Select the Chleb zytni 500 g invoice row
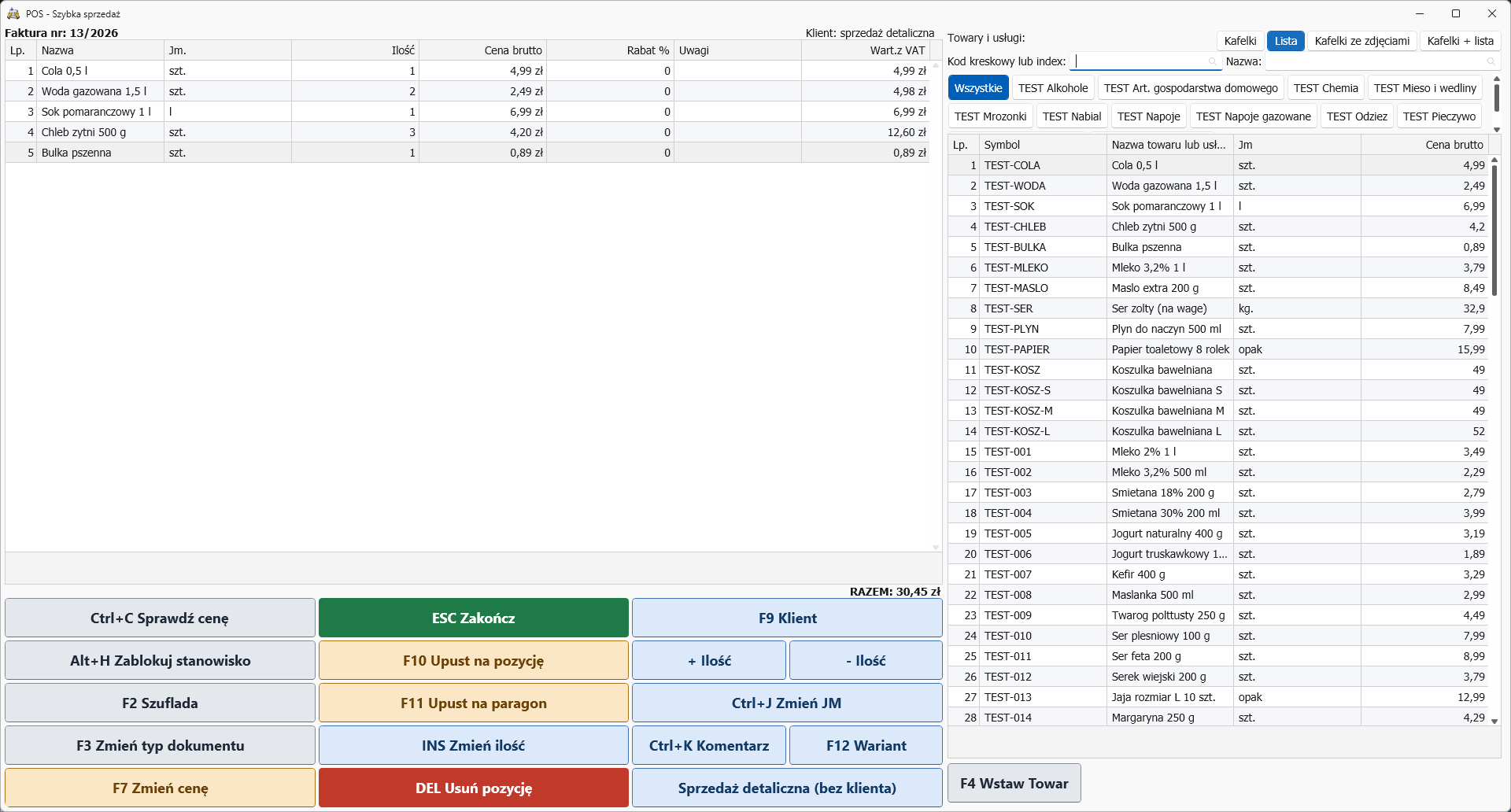 click(467, 132)
